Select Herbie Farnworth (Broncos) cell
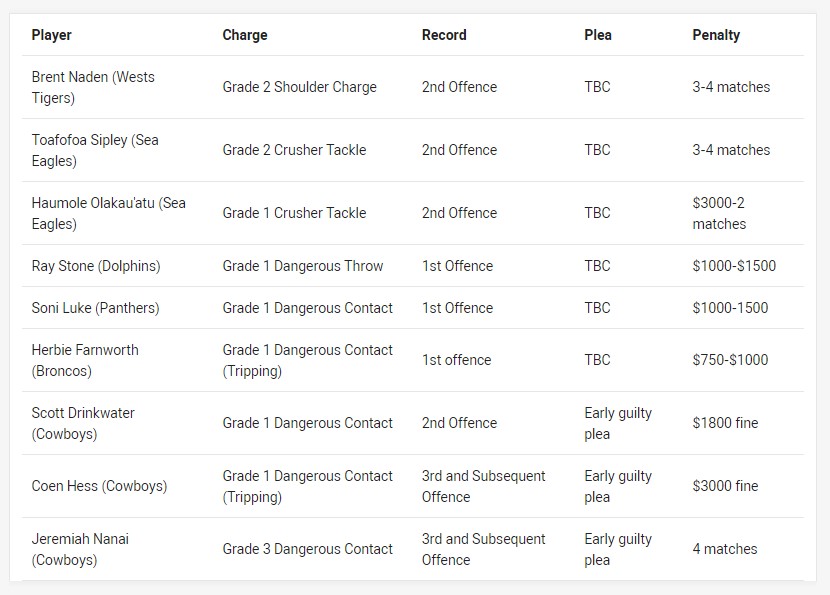This screenshot has width=830, height=595. 85,360
